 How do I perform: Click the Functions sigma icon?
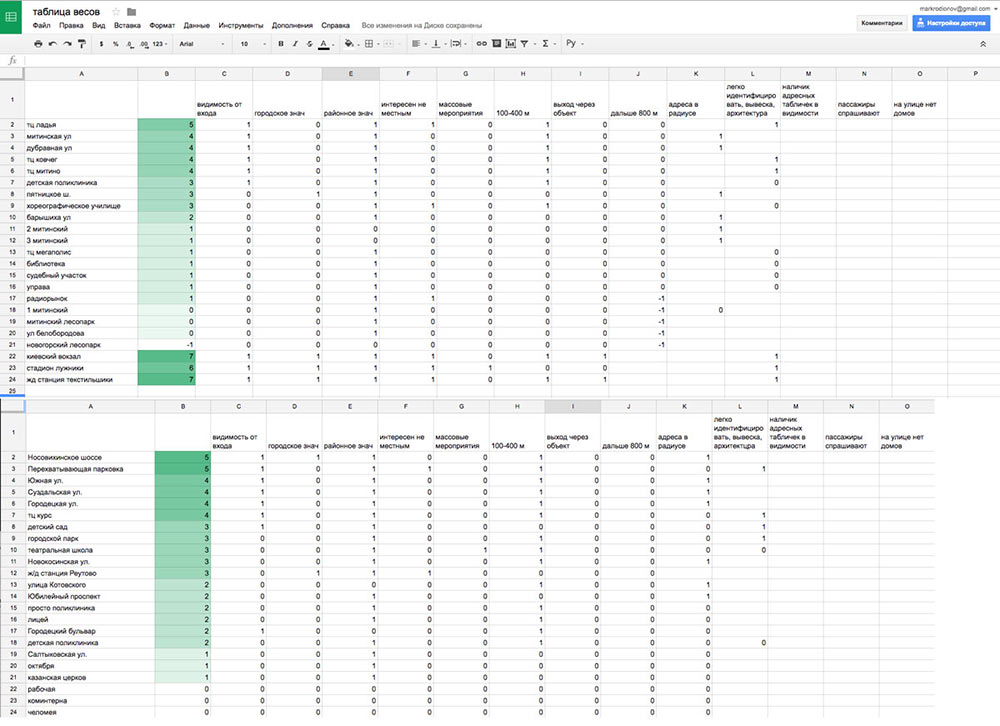(546, 44)
